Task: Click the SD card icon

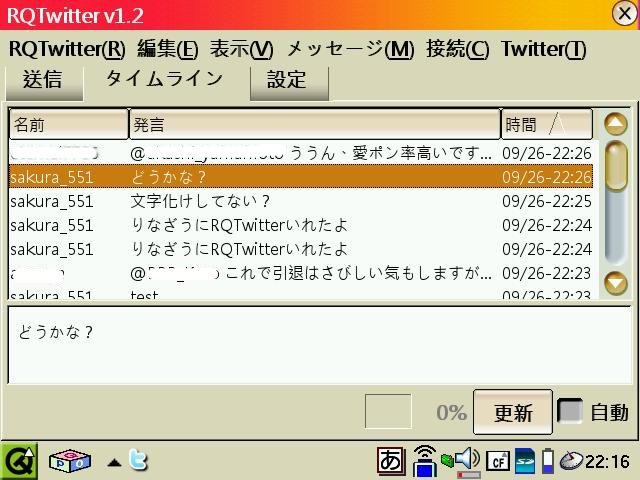Action: (524, 461)
